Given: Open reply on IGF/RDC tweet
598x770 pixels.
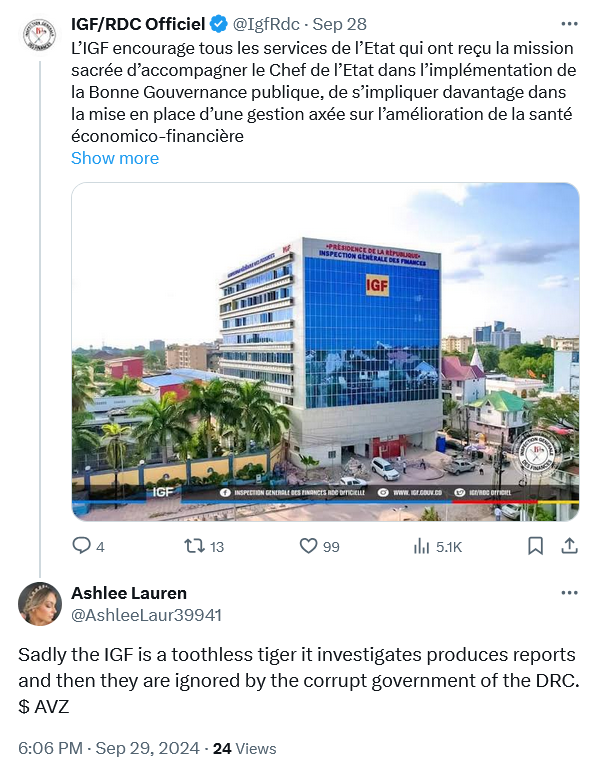Looking at the screenshot, I should [x=88, y=546].
